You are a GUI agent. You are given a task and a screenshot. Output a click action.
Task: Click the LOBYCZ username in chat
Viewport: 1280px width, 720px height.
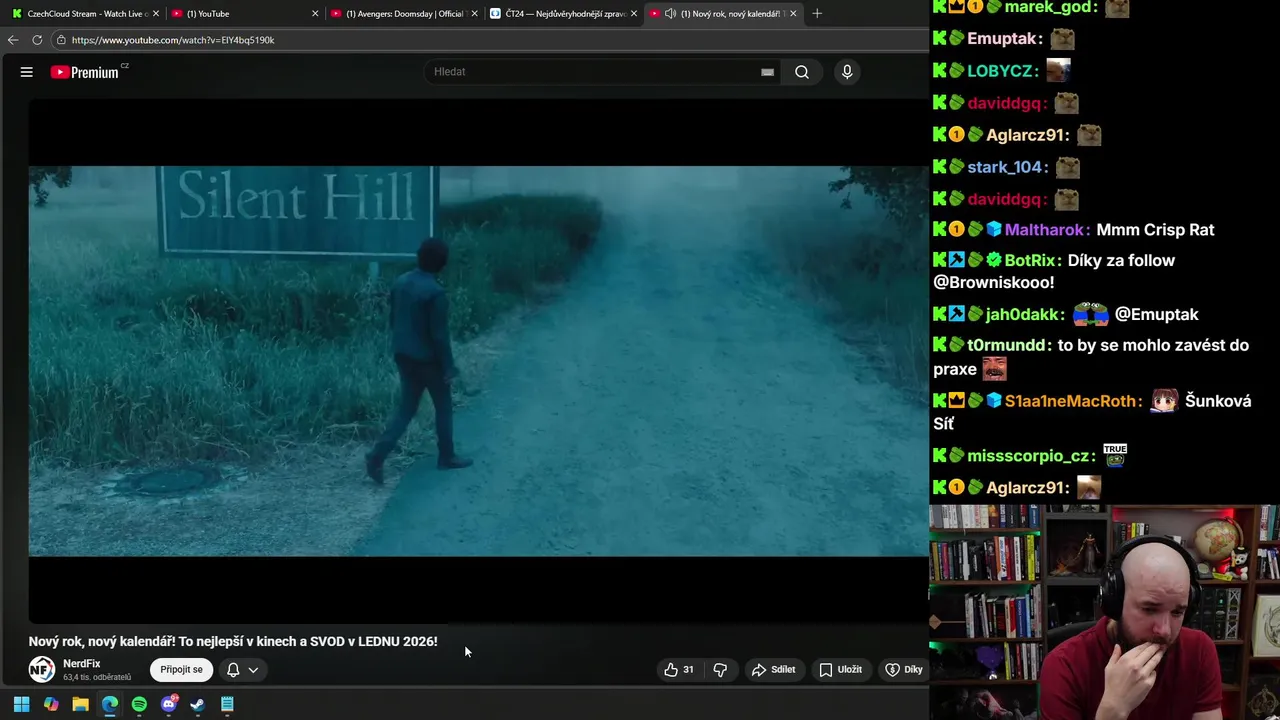pos(1001,71)
